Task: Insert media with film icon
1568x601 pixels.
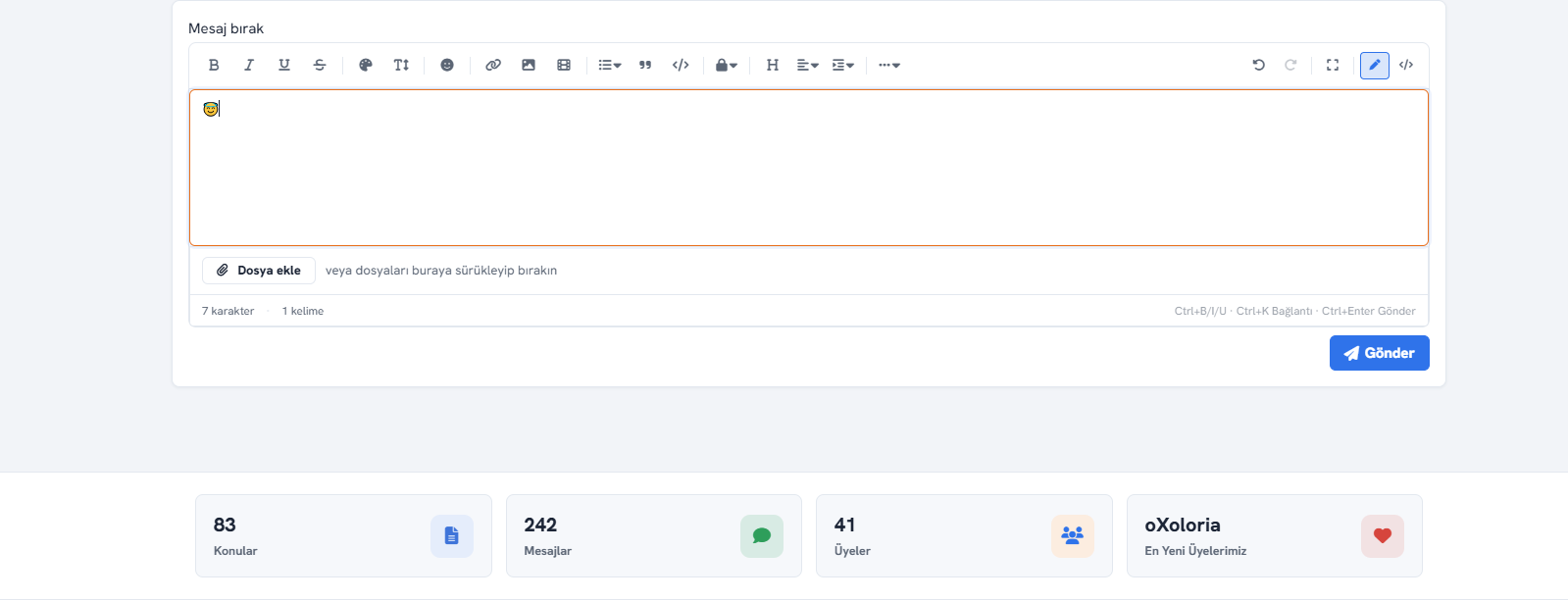Action: click(564, 65)
